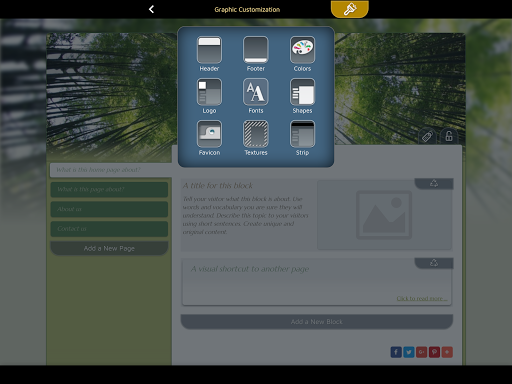The height and width of the screenshot is (384, 512).
Task: Follow the Click to read more link
Action: (422, 298)
